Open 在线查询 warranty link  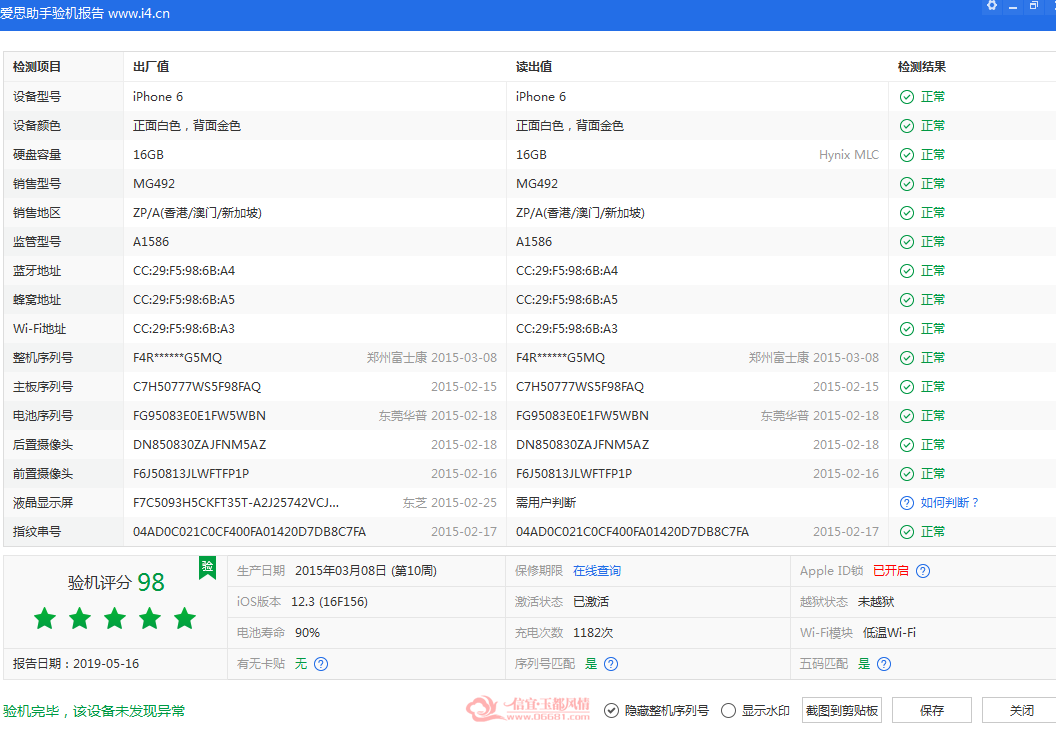coord(597,571)
